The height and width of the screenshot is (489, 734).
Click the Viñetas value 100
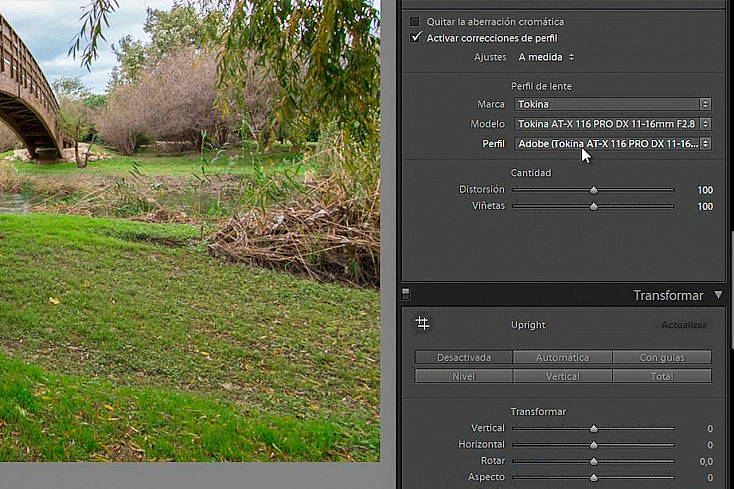(705, 206)
